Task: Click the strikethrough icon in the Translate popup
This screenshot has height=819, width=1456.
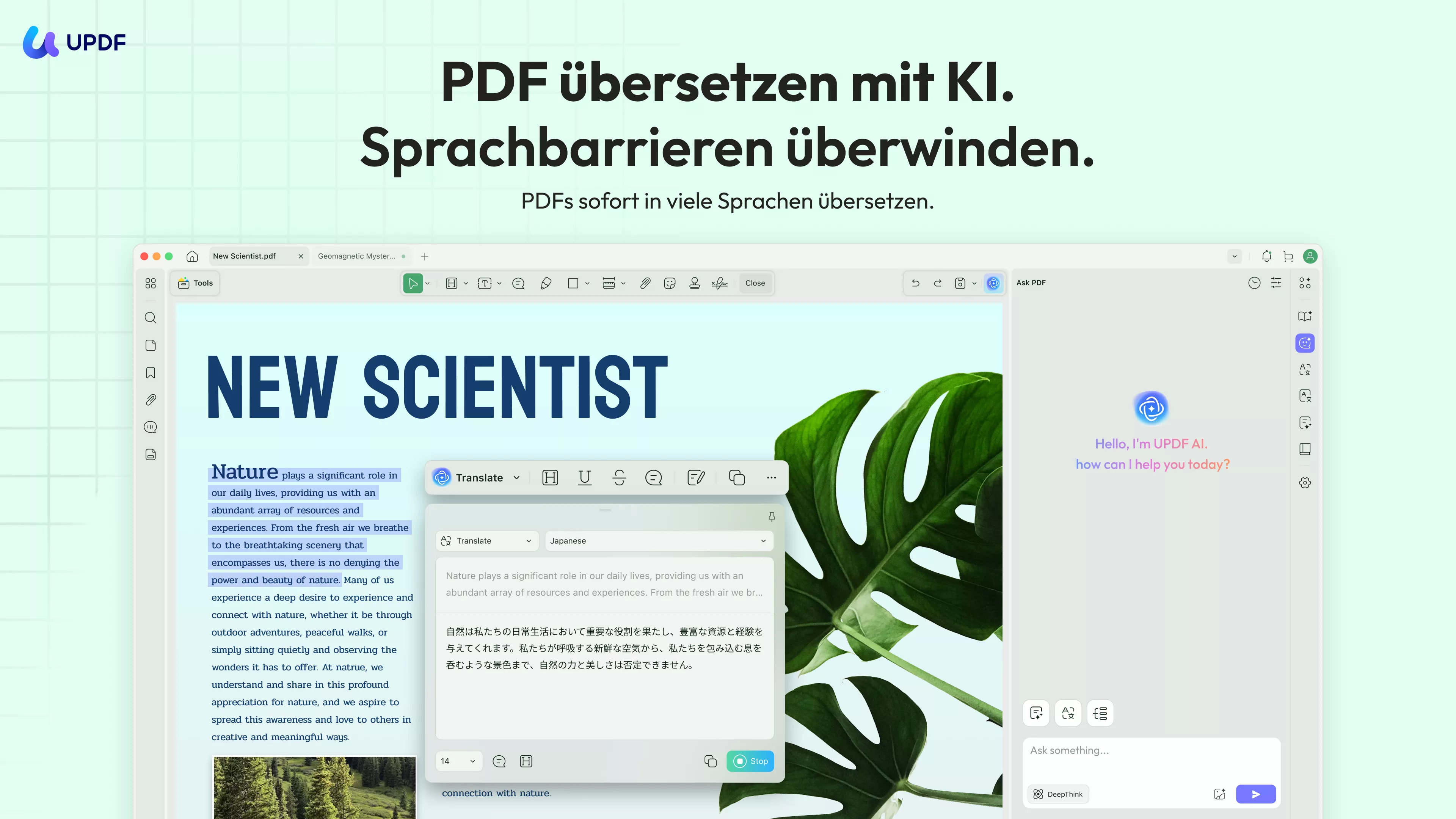Action: tap(620, 478)
